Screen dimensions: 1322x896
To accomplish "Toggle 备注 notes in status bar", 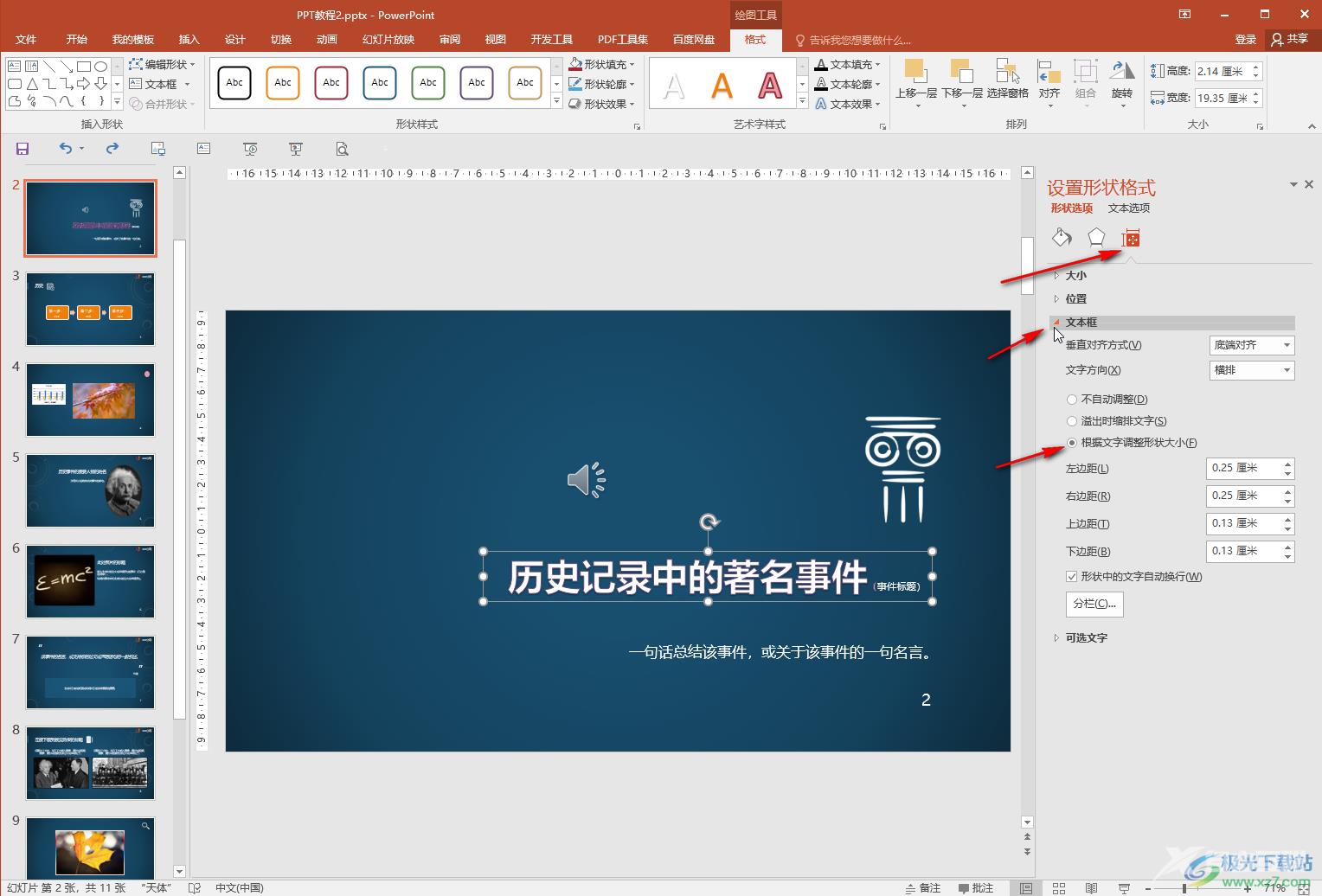I will (923, 888).
